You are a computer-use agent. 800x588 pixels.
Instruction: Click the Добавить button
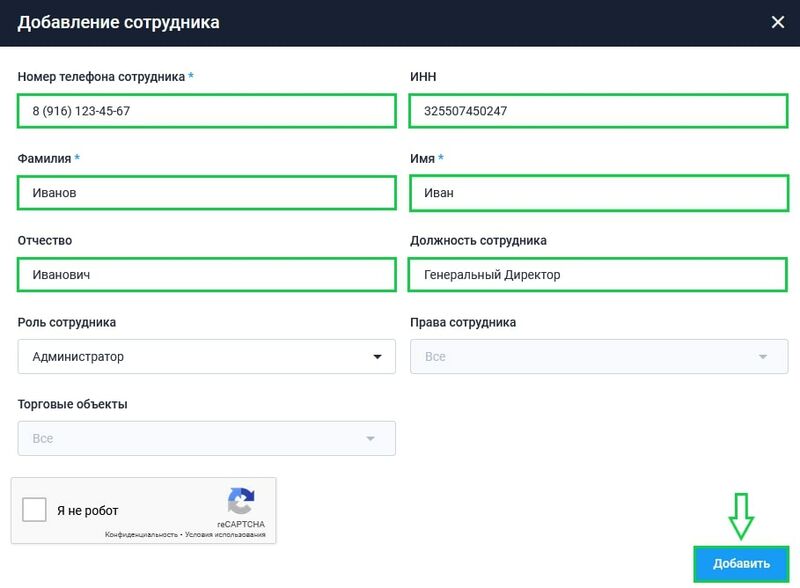pyautogui.click(x=741, y=564)
